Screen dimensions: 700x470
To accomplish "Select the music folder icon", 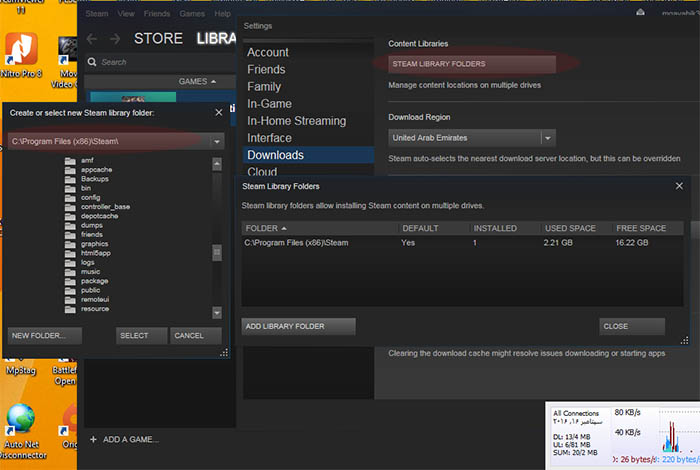I will pos(70,272).
